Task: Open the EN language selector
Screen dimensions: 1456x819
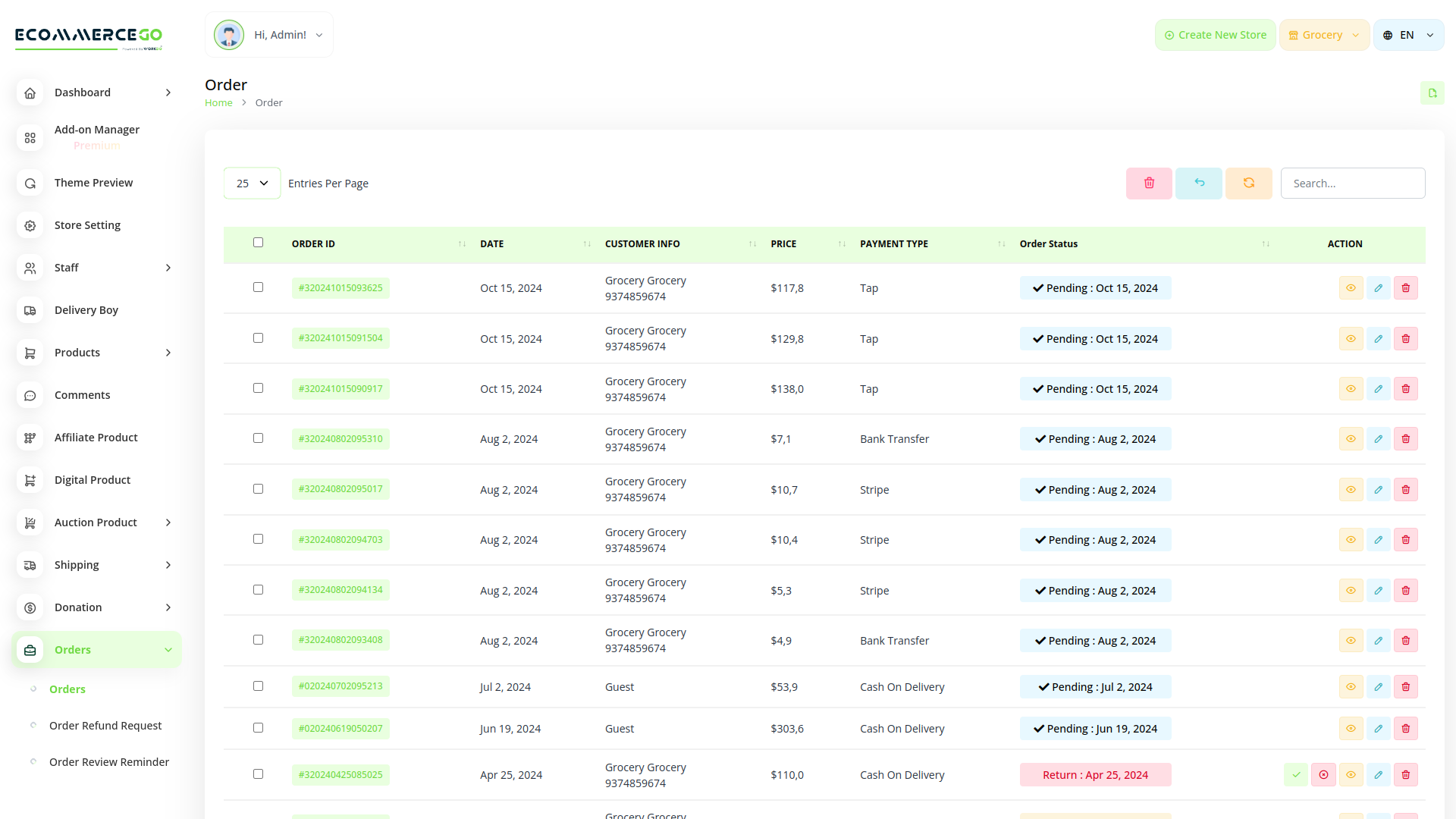Action: (x=1407, y=34)
